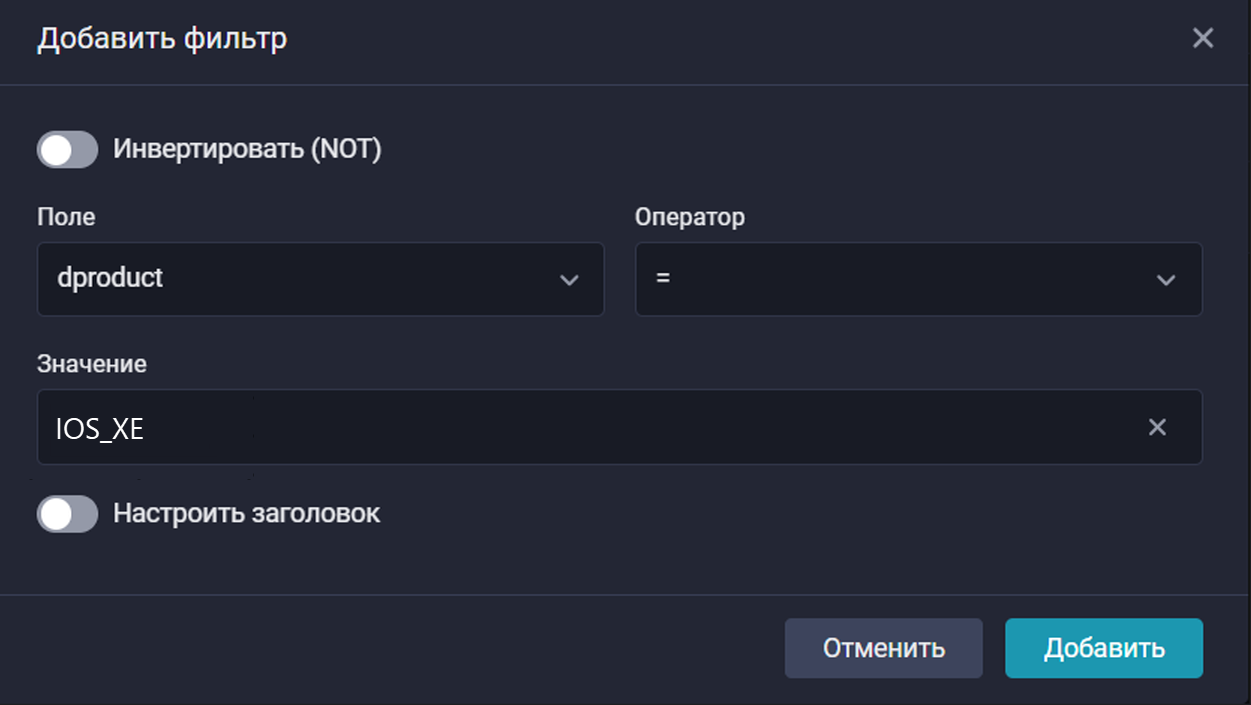The image size is (1251, 705).
Task: Select the dproduct text in the Поле combo box
Action: tap(110, 278)
